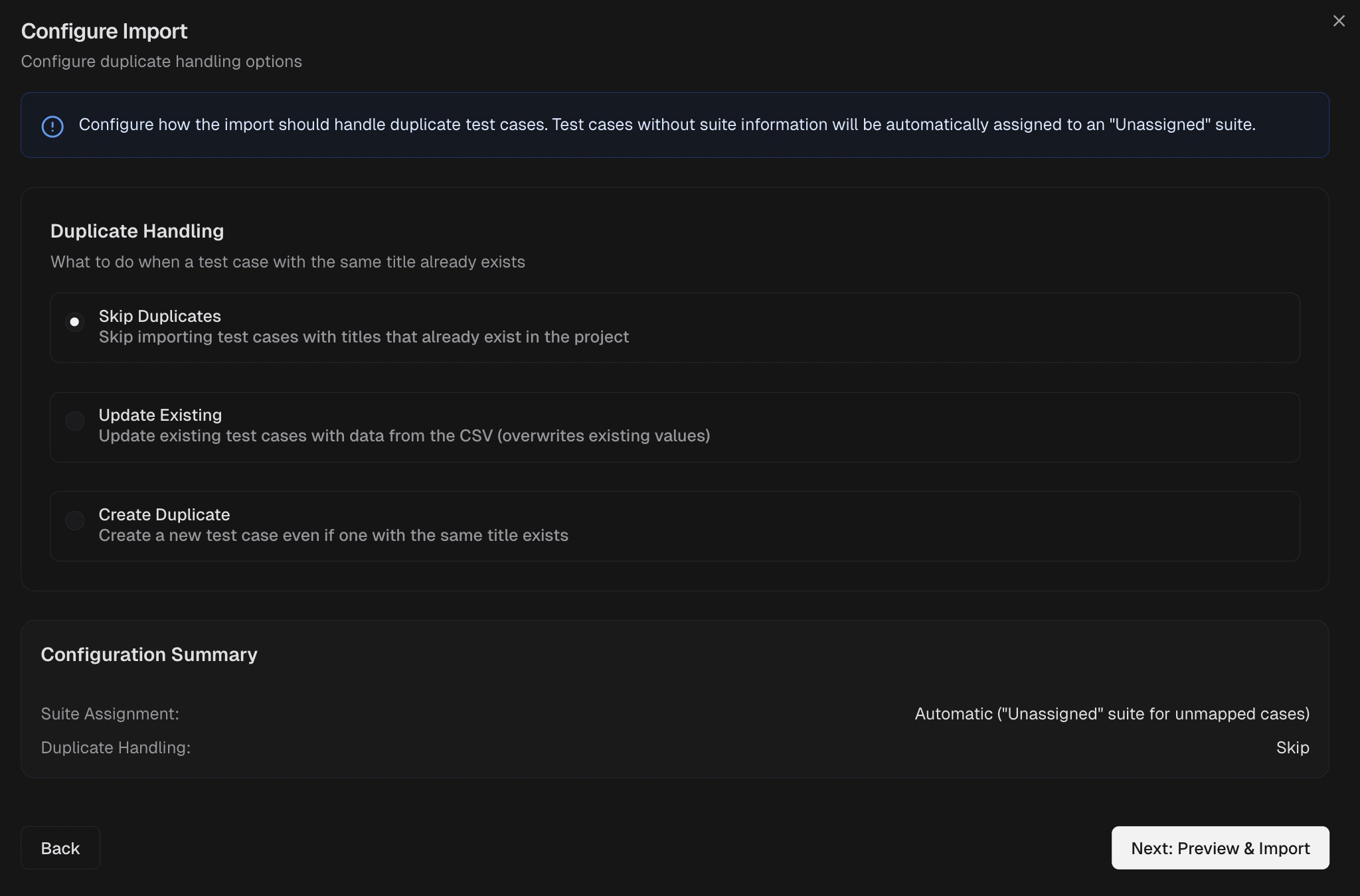Viewport: 1360px width, 896px height.
Task: Click the X icon to close Configure Import
Action: (1339, 21)
